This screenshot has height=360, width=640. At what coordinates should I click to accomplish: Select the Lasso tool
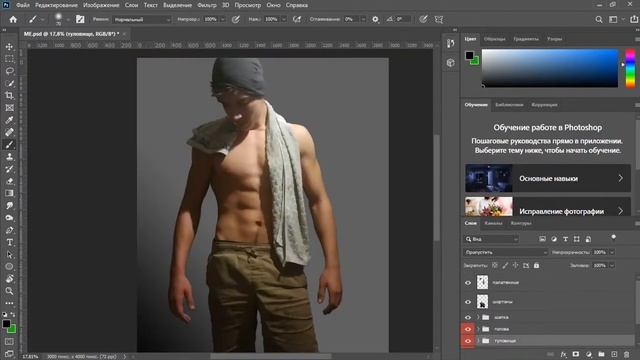(9, 71)
